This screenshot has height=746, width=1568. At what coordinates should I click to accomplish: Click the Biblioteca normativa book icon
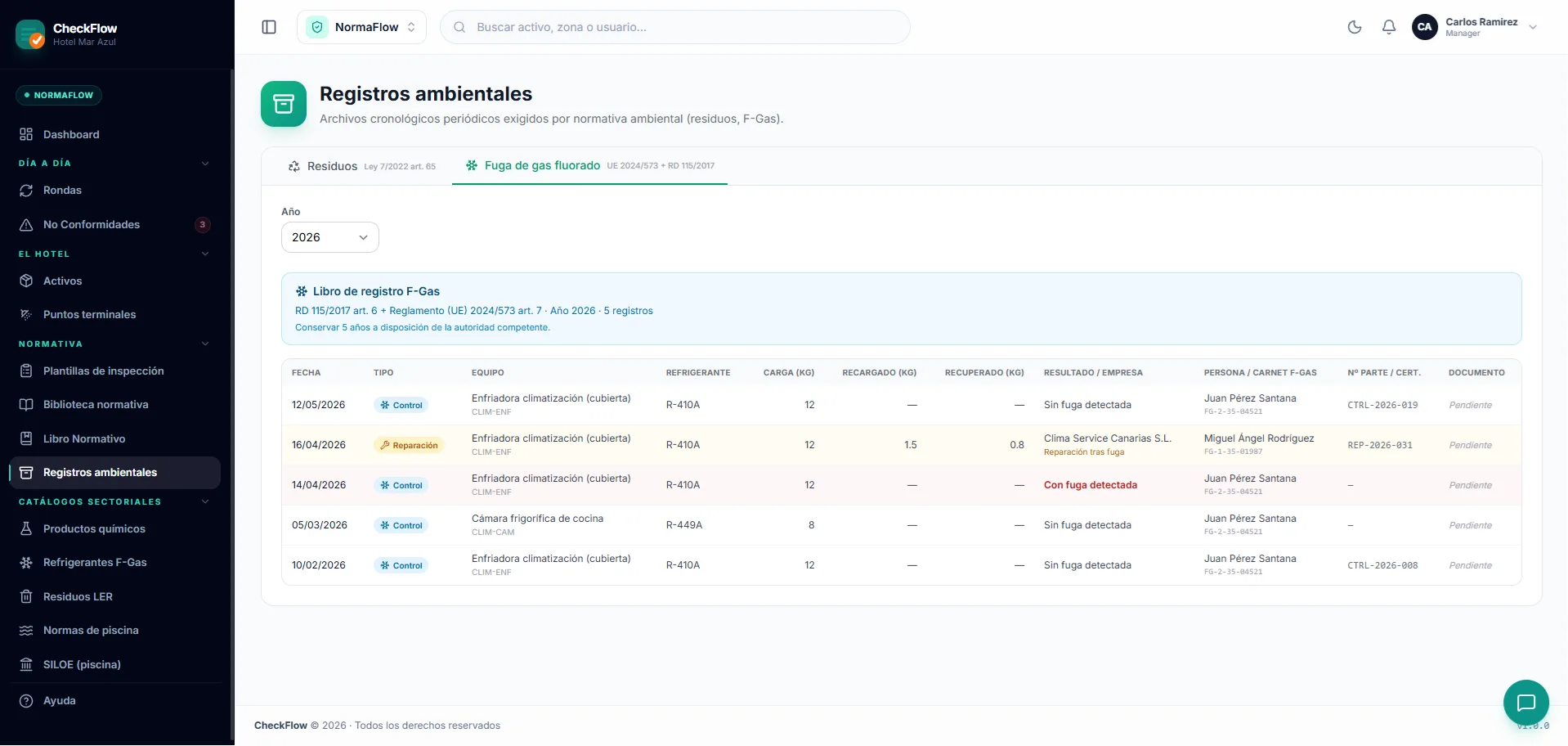(26, 404)
